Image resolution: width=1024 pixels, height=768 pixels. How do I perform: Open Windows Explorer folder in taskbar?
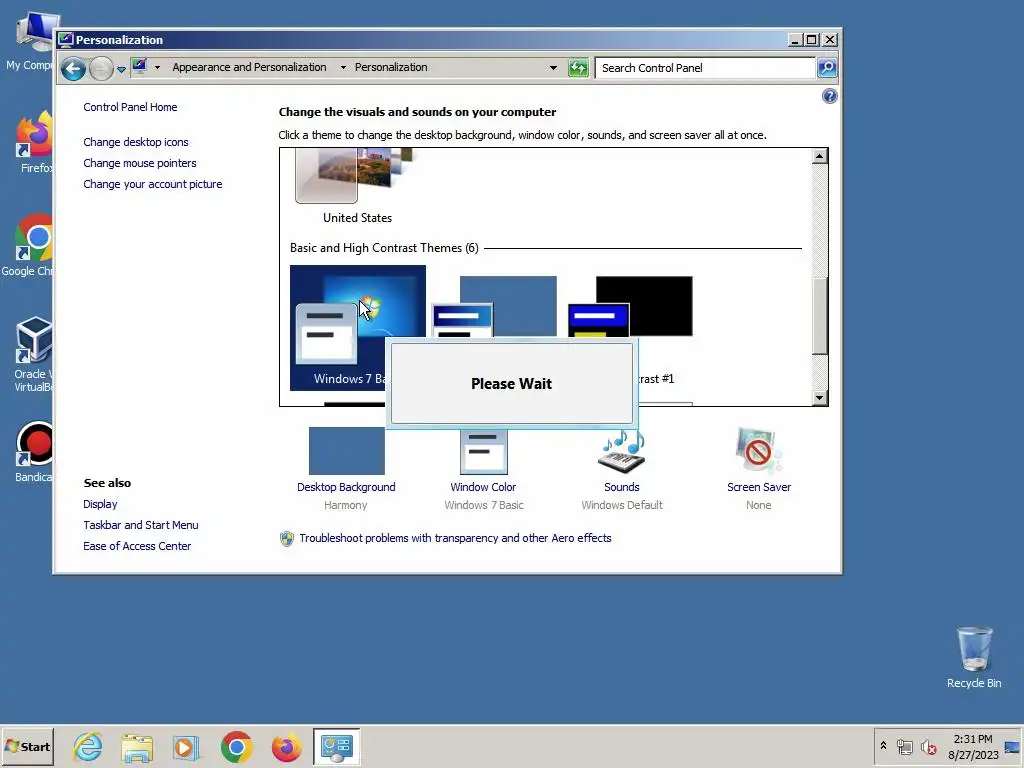[137, 746]
